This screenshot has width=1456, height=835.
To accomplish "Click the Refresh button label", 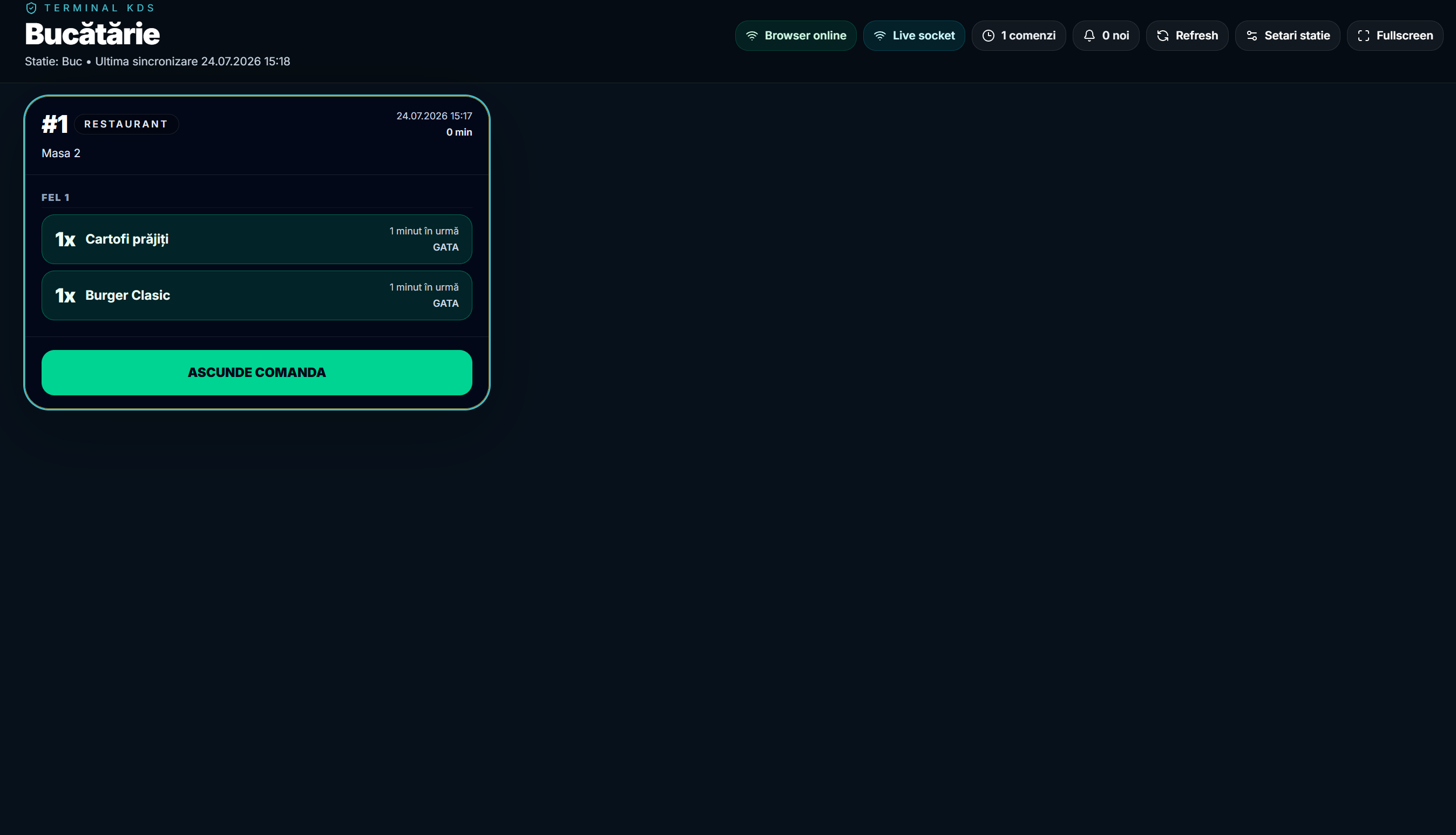I will pyautogui.click(x=1197, y=36).
